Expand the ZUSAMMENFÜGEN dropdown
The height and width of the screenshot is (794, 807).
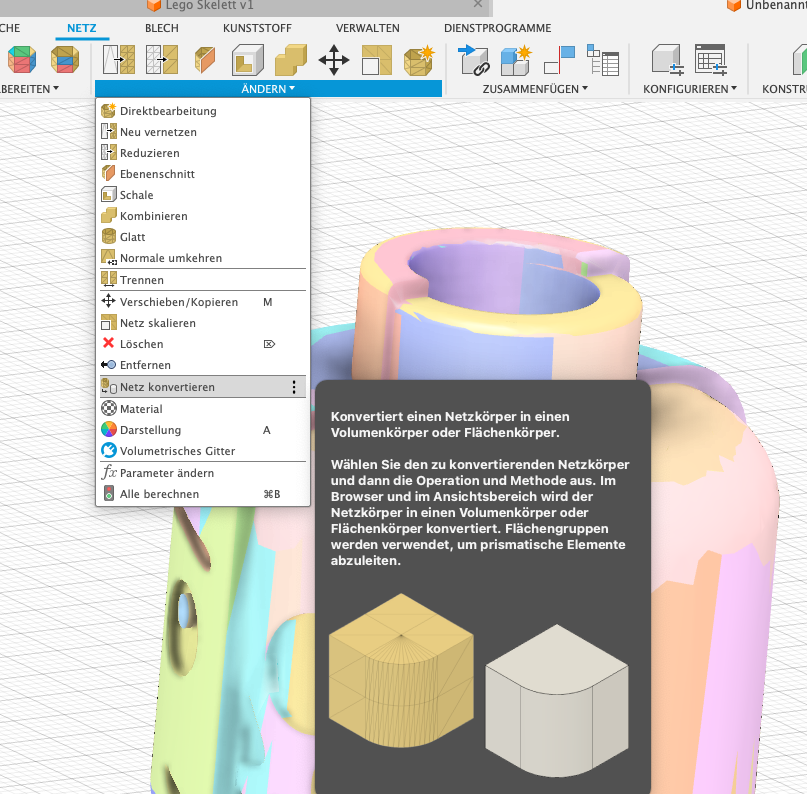click(x=534, y=89)
